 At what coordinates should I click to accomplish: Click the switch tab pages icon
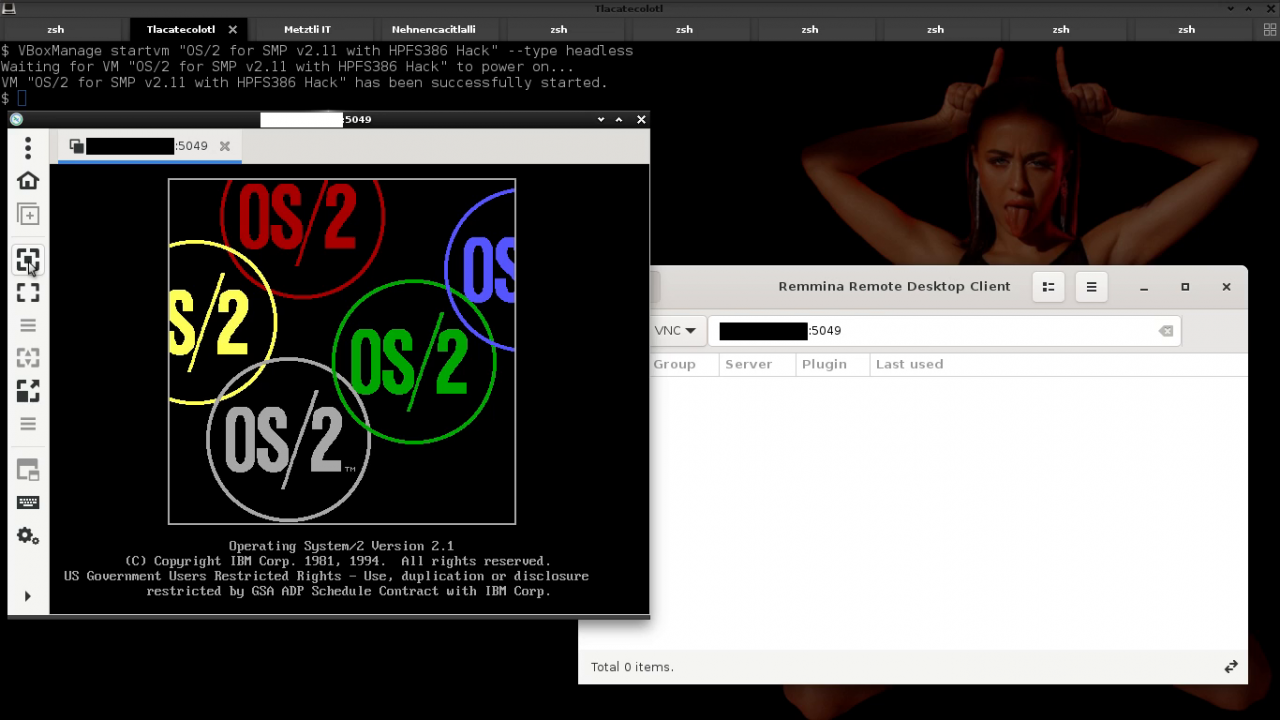28,470
